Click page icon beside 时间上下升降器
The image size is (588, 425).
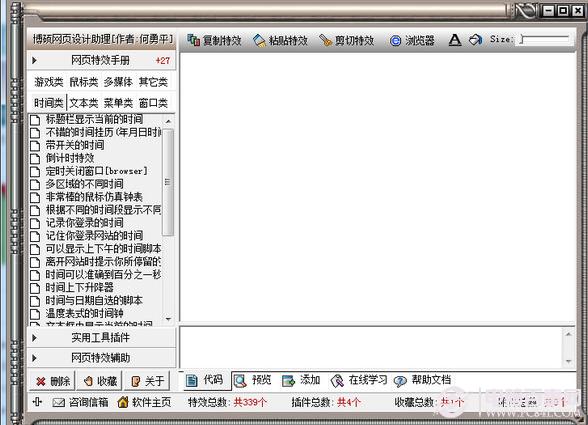(35, 288)
